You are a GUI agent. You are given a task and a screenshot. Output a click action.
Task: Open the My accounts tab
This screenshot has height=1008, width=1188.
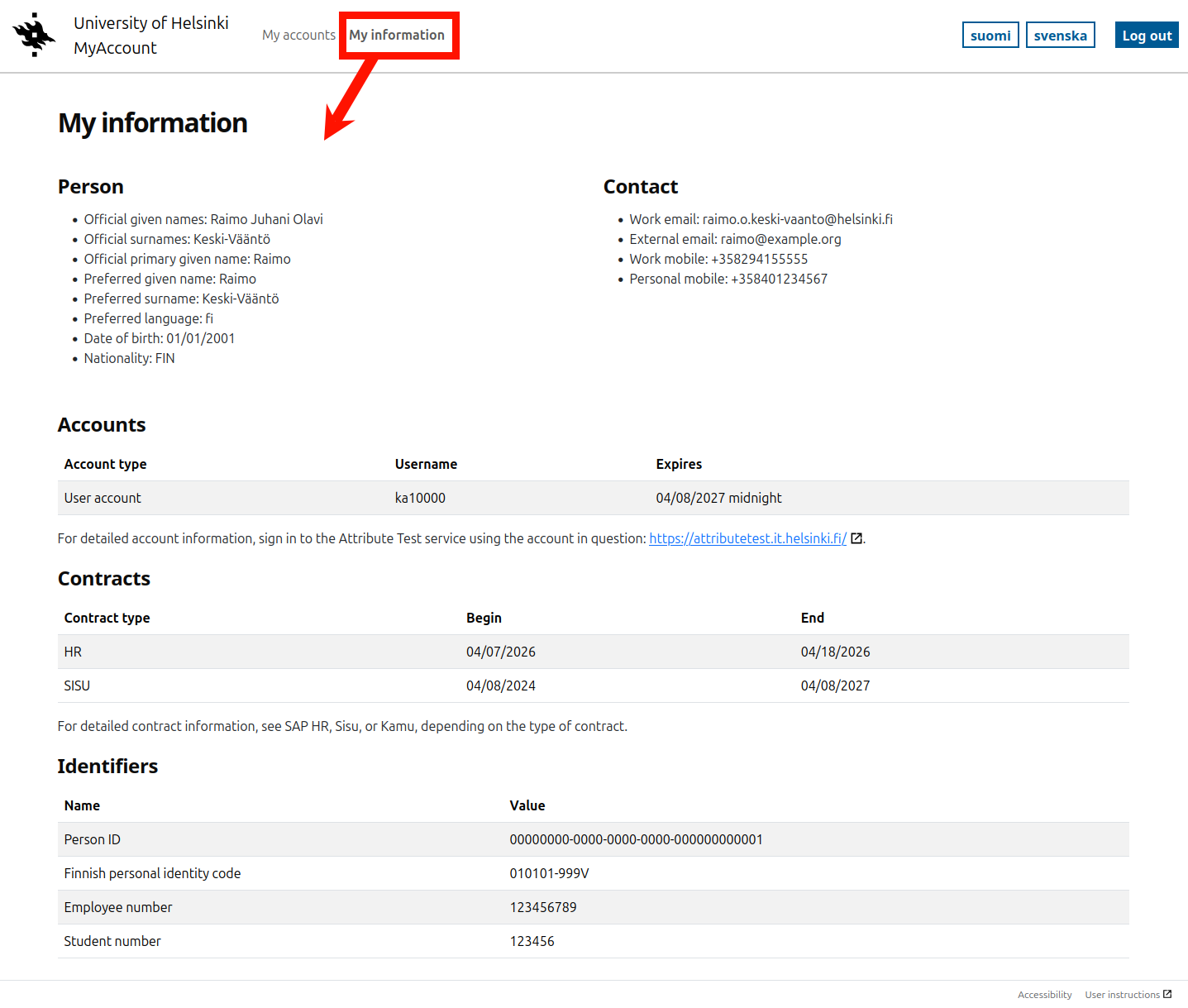298,35
